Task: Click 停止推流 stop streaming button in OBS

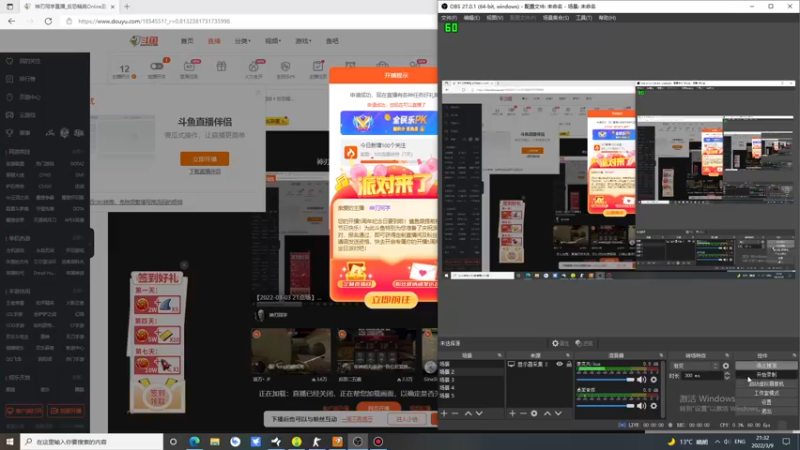Action: pos(766,365)
